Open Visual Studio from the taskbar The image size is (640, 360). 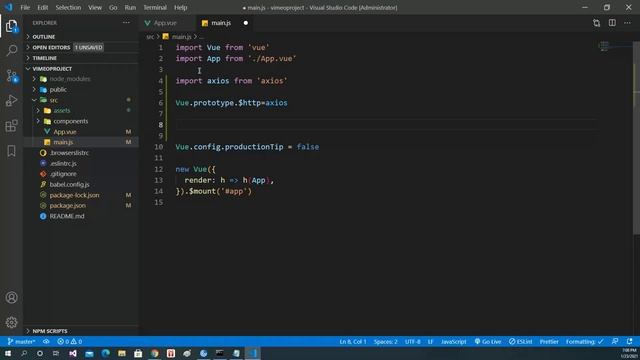[x=73, y=353]
